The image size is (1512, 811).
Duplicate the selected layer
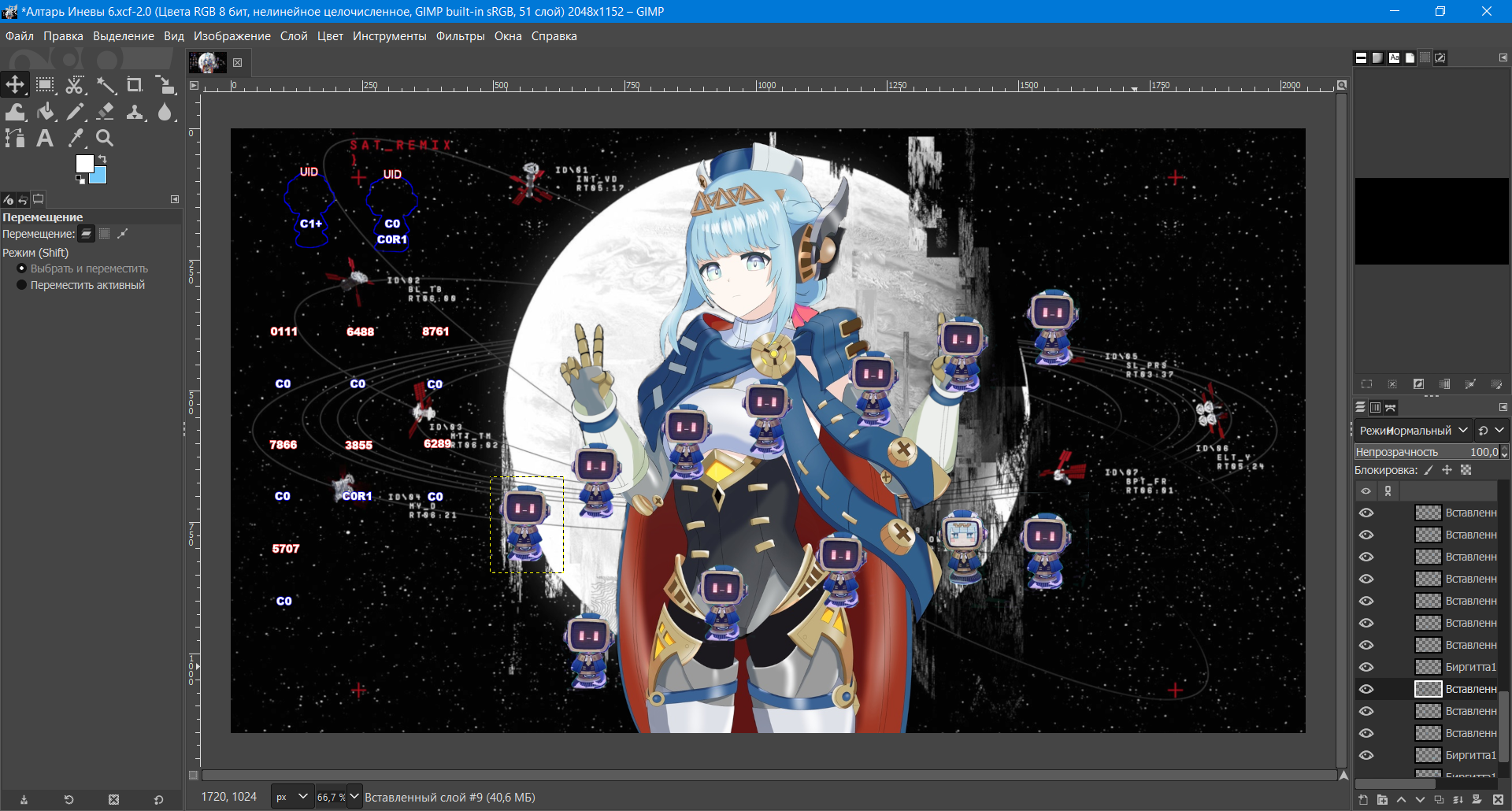tap(1439, 800)
